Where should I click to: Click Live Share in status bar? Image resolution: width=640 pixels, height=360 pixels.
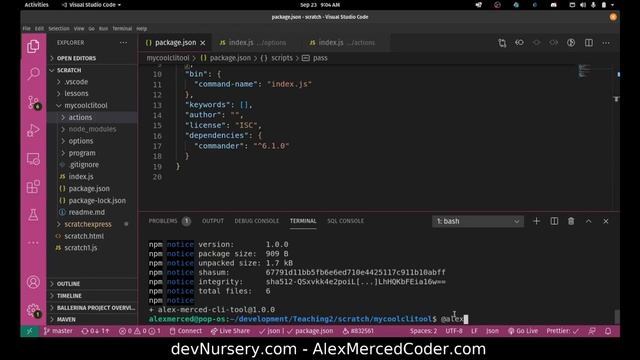pyautogui.click(x=230, y=331)
